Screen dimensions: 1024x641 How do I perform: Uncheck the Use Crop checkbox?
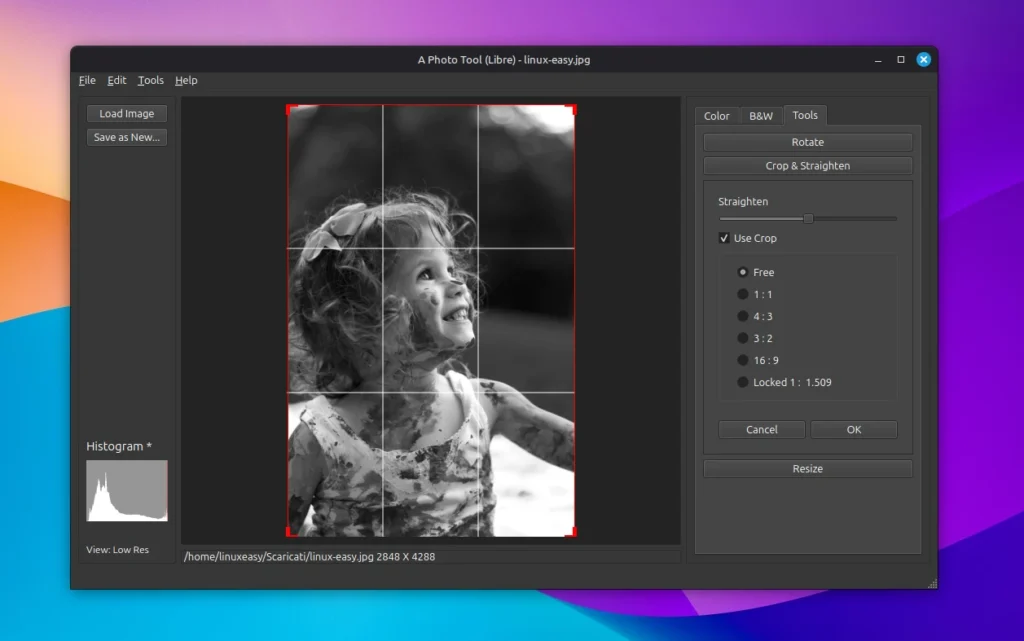coord(725,238)
